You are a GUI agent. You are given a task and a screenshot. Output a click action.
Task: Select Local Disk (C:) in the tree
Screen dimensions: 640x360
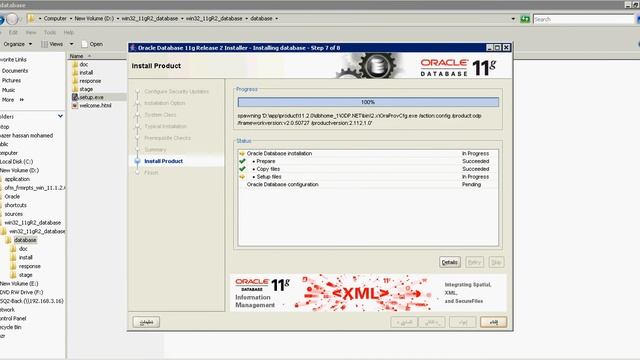click(x=16, y=162)
